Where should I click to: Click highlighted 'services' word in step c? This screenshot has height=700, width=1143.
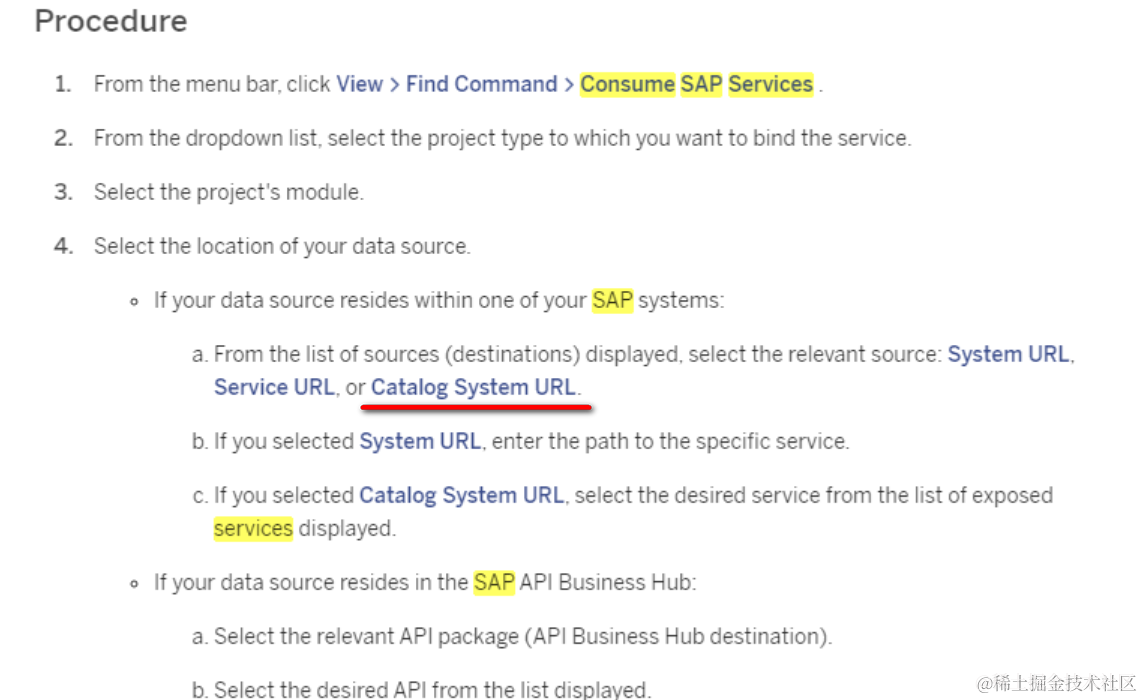[253, 528]
